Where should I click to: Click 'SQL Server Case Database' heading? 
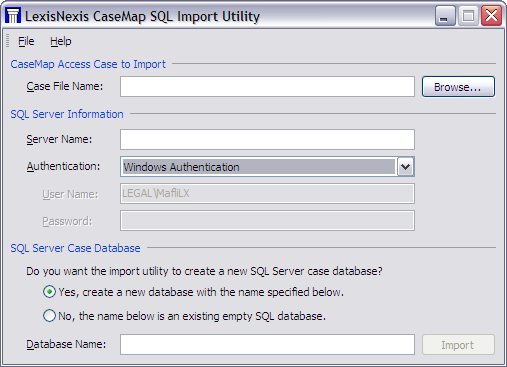point(75,248)
